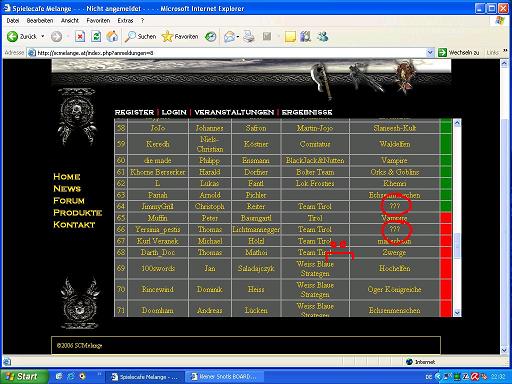Click the Ergebnisse navigation link
Viewport: 512px width, 384px height.
pos(307,112)
